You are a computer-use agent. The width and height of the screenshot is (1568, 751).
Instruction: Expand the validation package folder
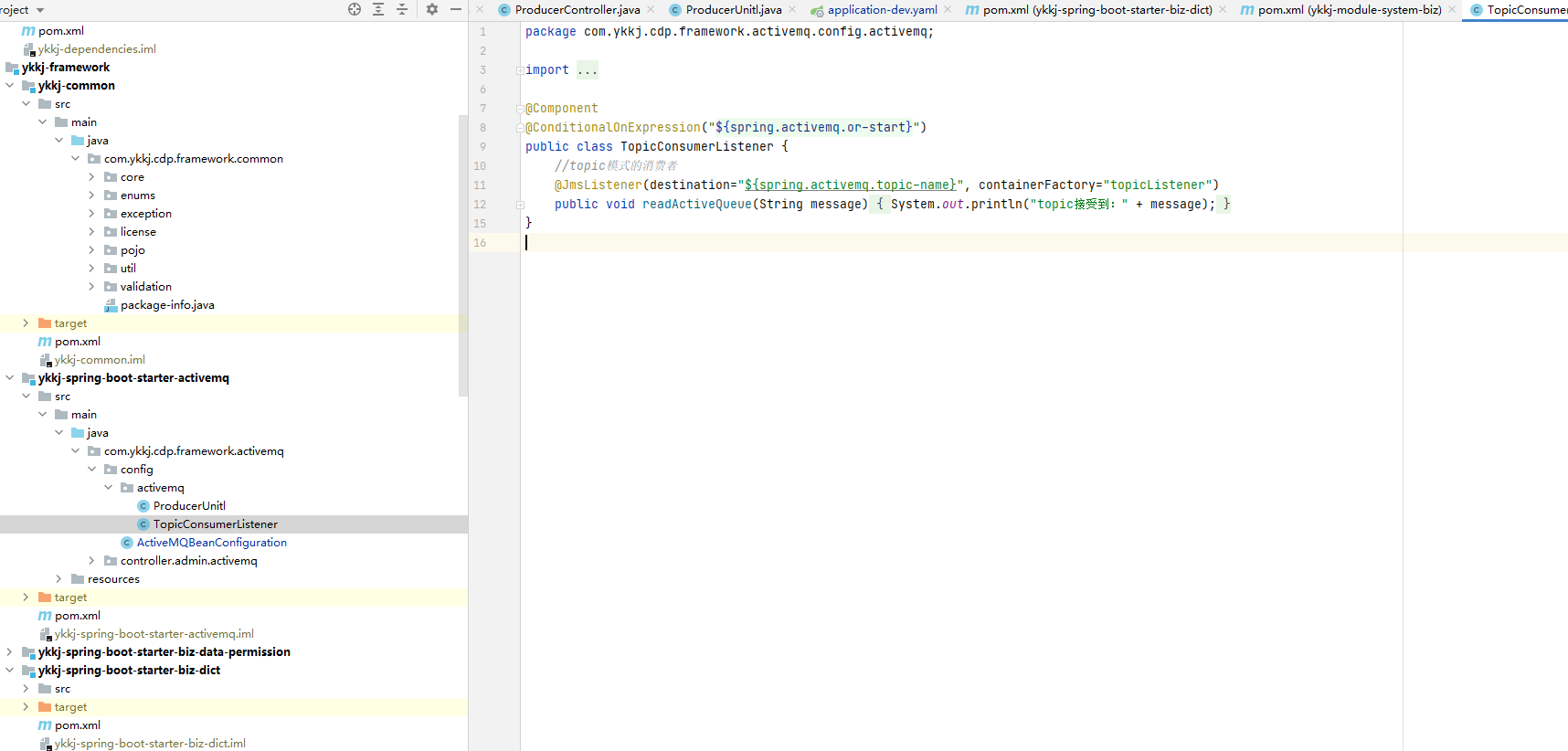[x=91, y=286]
